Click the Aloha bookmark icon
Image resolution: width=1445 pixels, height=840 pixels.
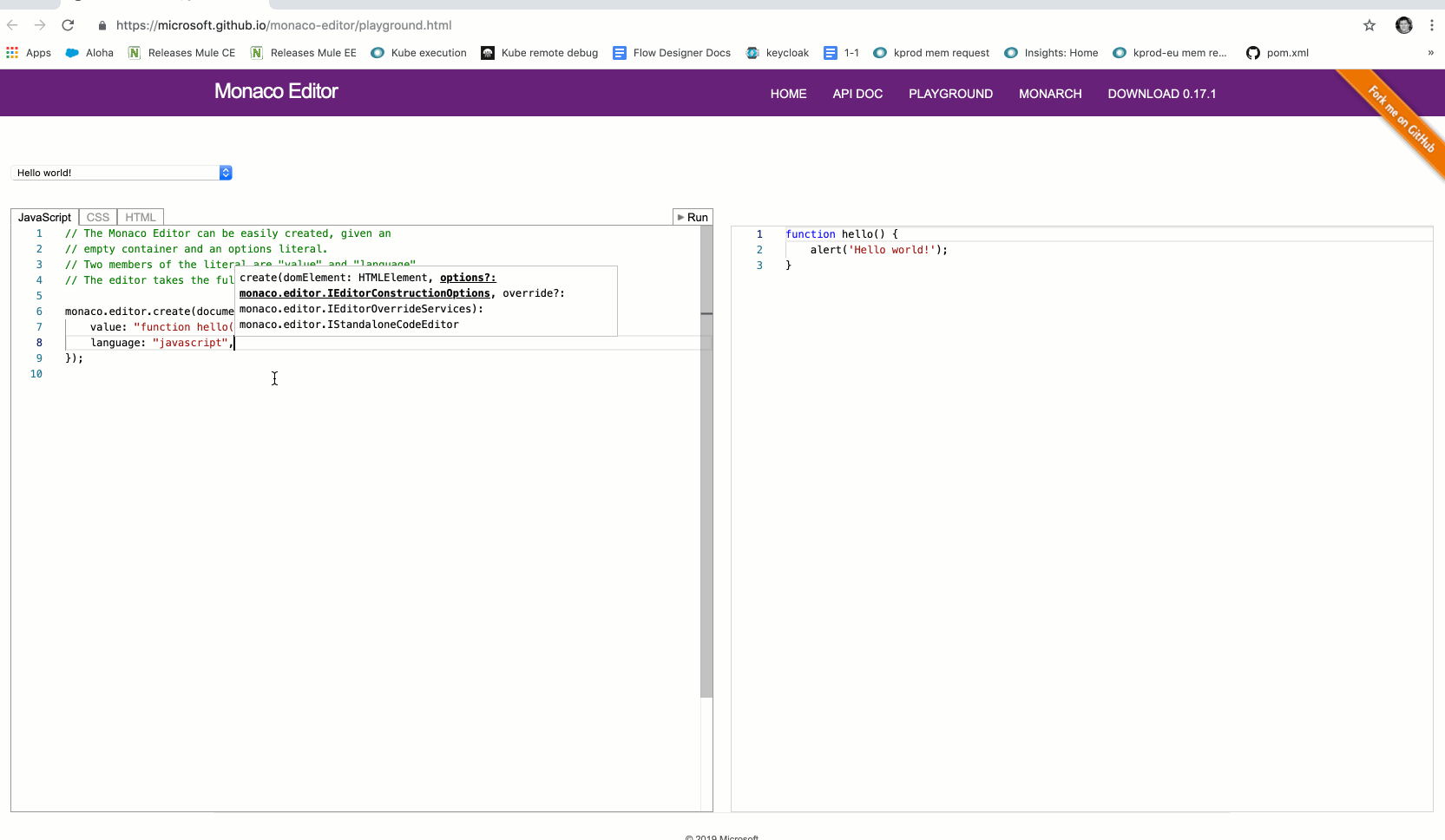tap(72, 53)
